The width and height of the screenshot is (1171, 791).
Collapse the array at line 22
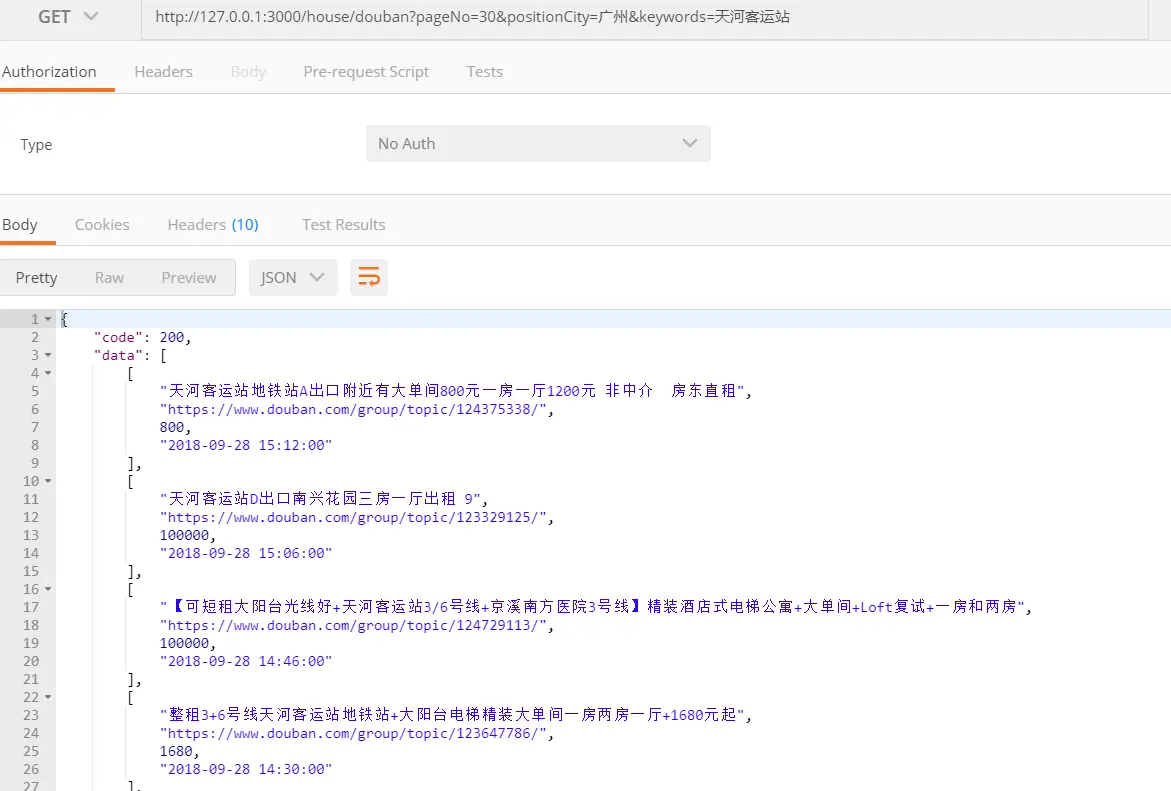pos(49,698)
